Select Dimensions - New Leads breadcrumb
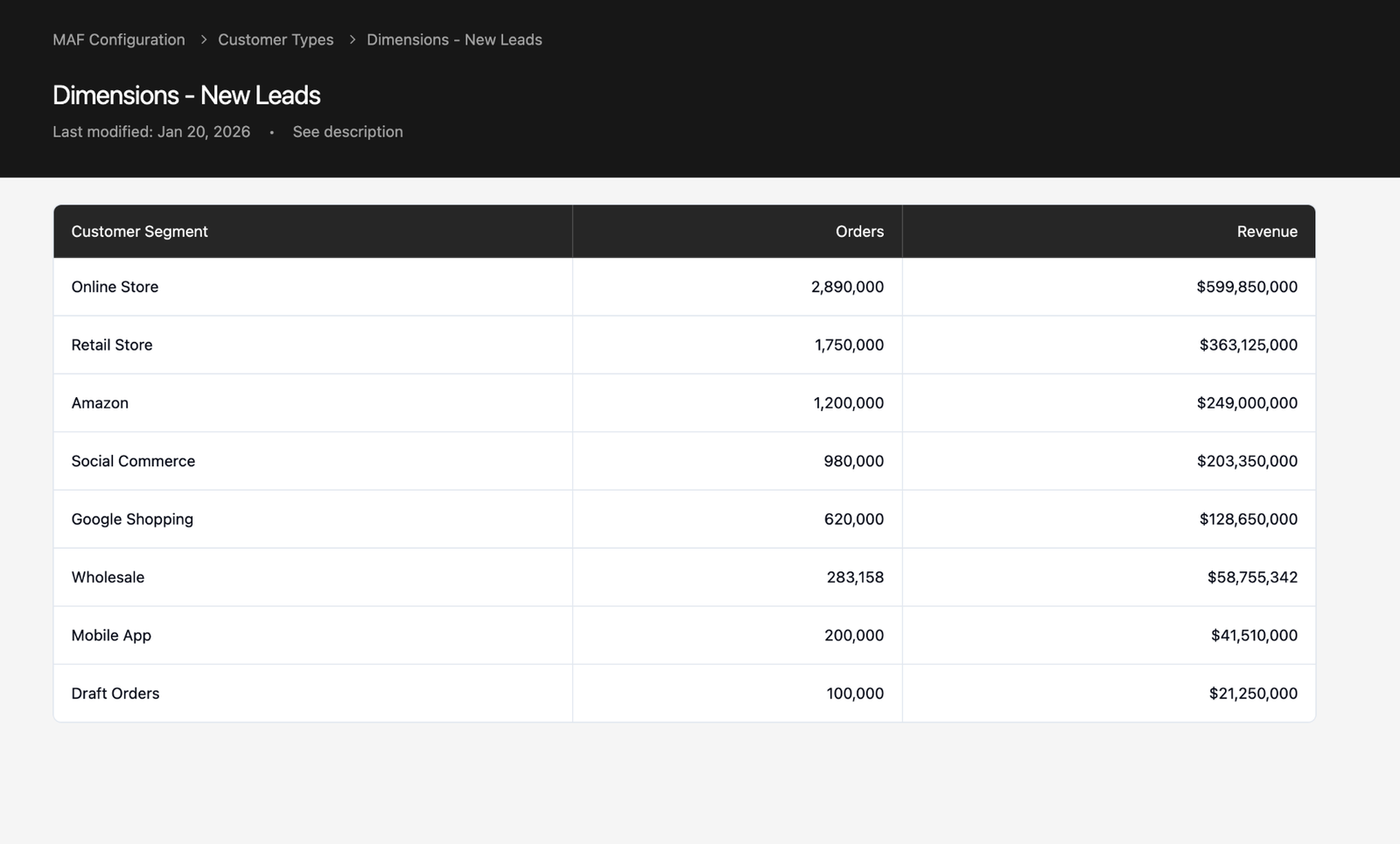Screen dimensions: 1400x844 454,39
